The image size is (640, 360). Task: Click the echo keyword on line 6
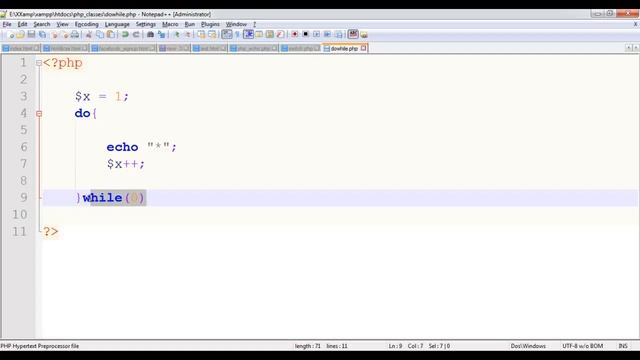click(x=122, y=147)
